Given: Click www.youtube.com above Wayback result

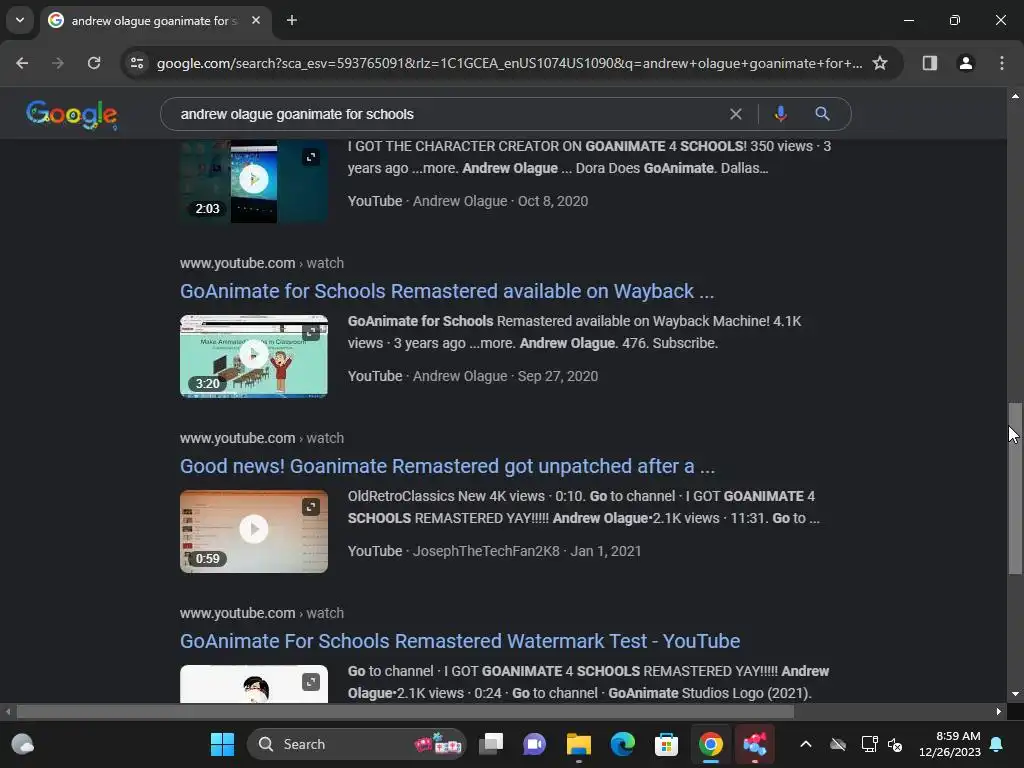Looking at the screenshot, I should coord(238,263).
